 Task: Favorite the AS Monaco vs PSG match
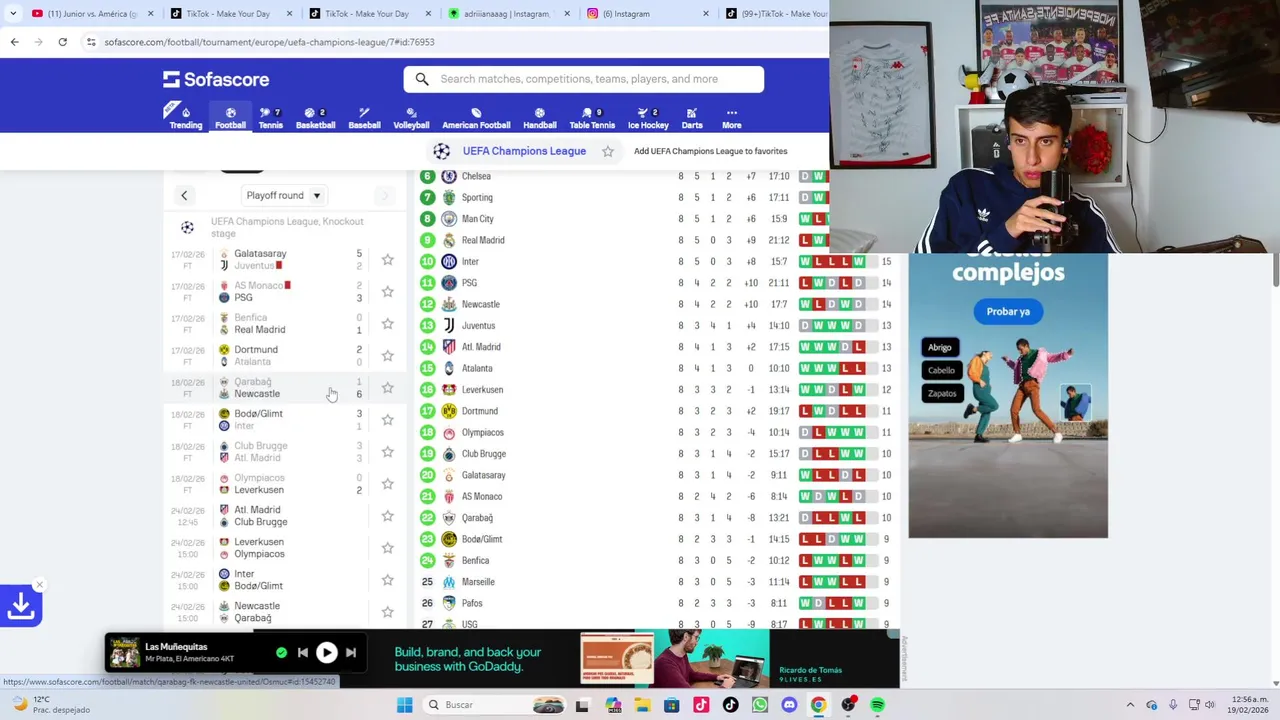pyautogui.click(x=387, y=292)
